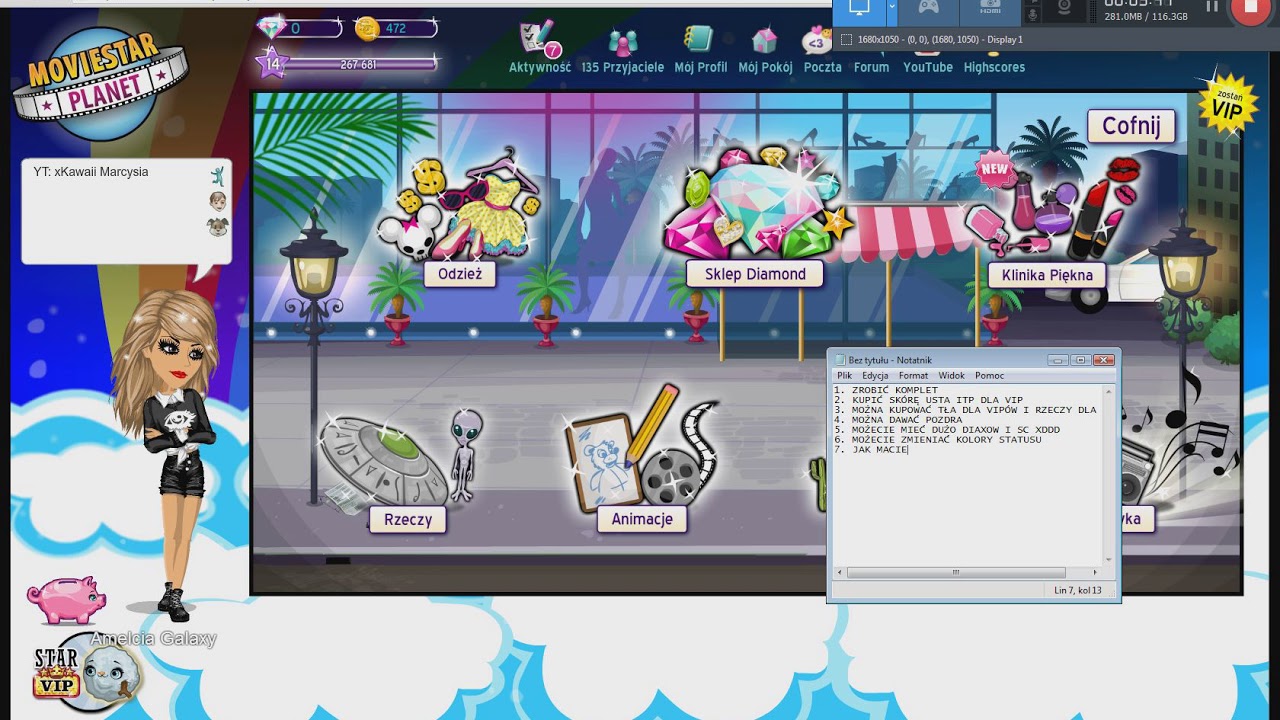Open the Forum link
Screen dimensions: 1280x720
[x=871, y=67]
